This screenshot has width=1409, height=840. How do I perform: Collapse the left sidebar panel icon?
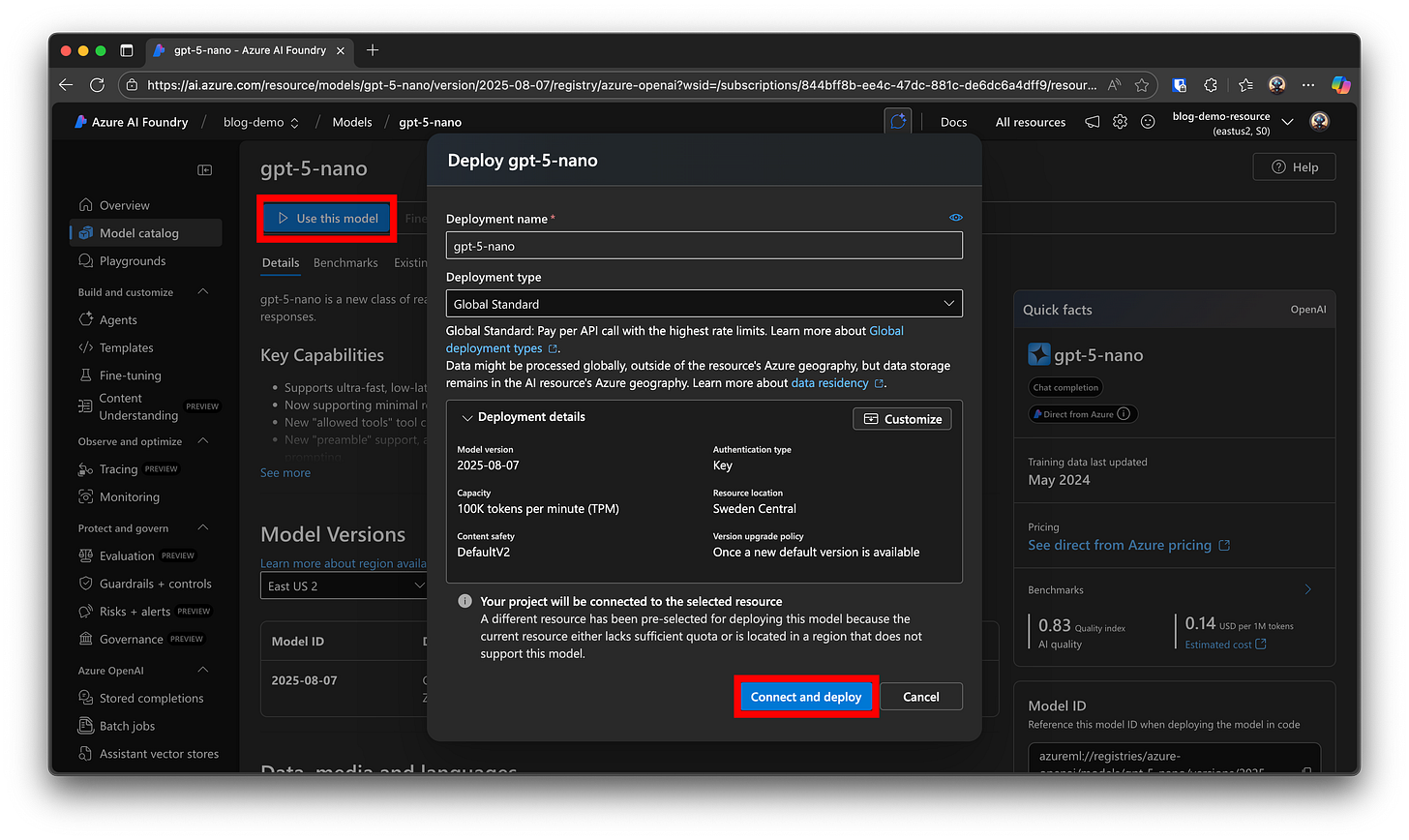pyautogui.click(x=205, y=170)
